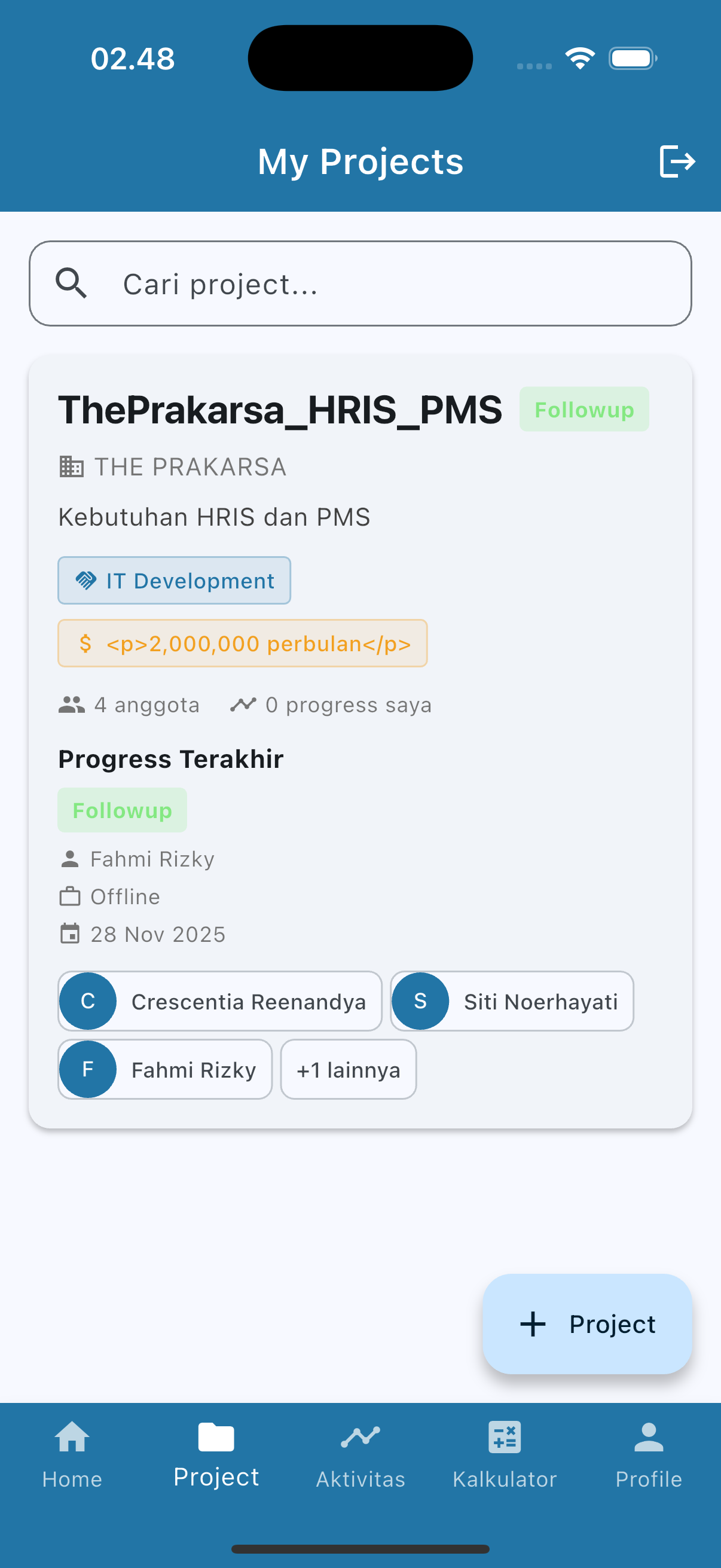Open ThePrakarsa_HRIS_PMS project title
The image size is (721, 1568).
pyautogui.click(x=280, y=410)
